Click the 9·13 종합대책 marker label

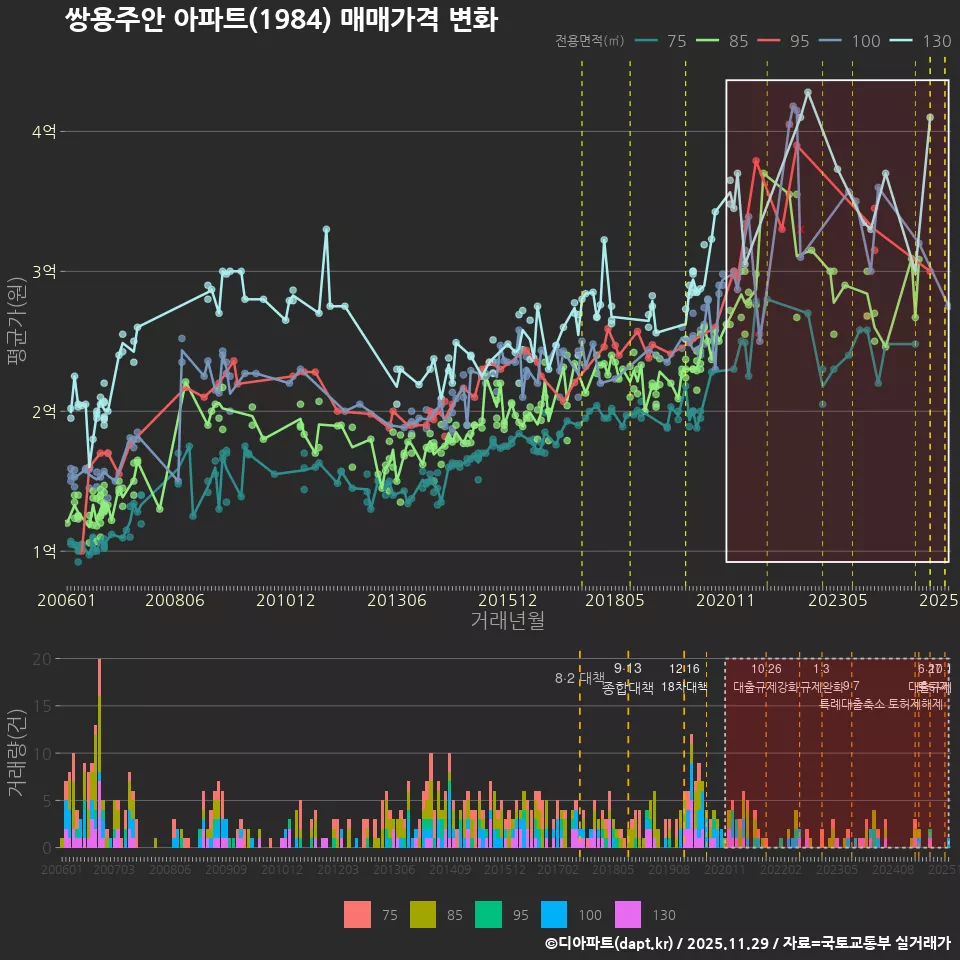click(x=626, y=678)
